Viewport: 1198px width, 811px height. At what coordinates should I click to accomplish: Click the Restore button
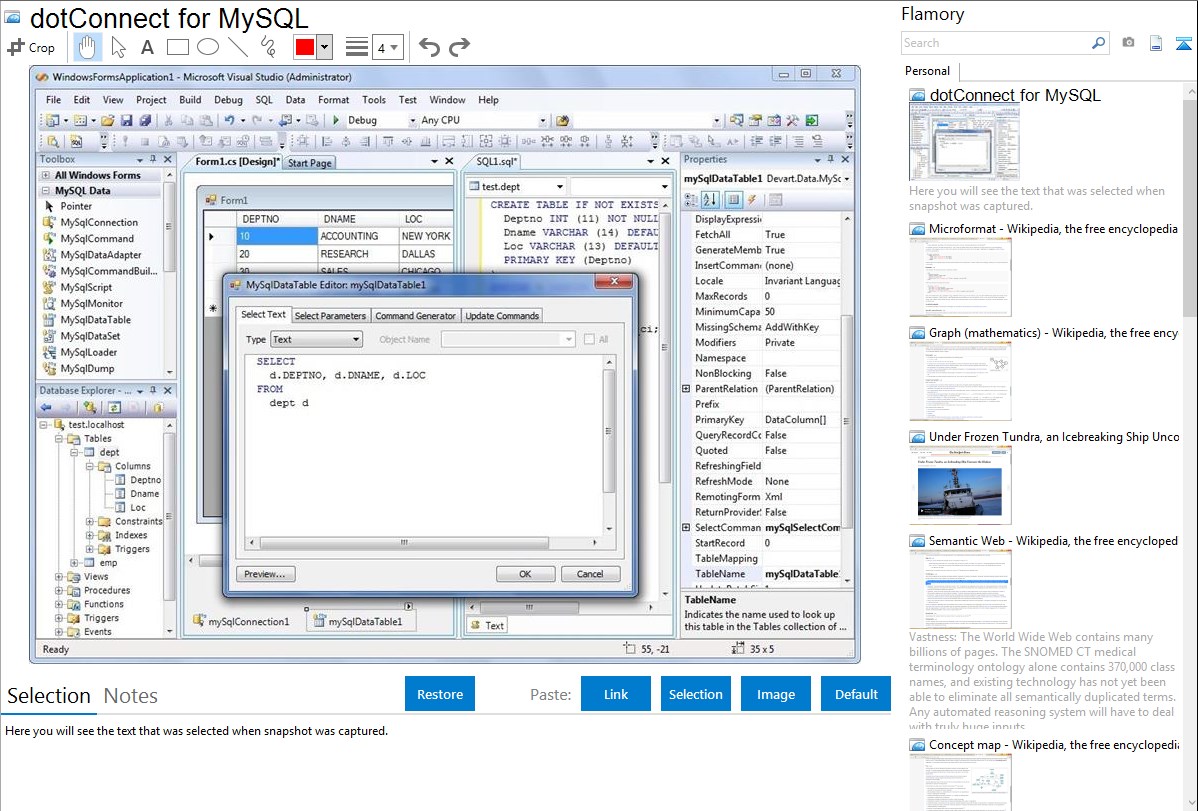tap(440, 694)
